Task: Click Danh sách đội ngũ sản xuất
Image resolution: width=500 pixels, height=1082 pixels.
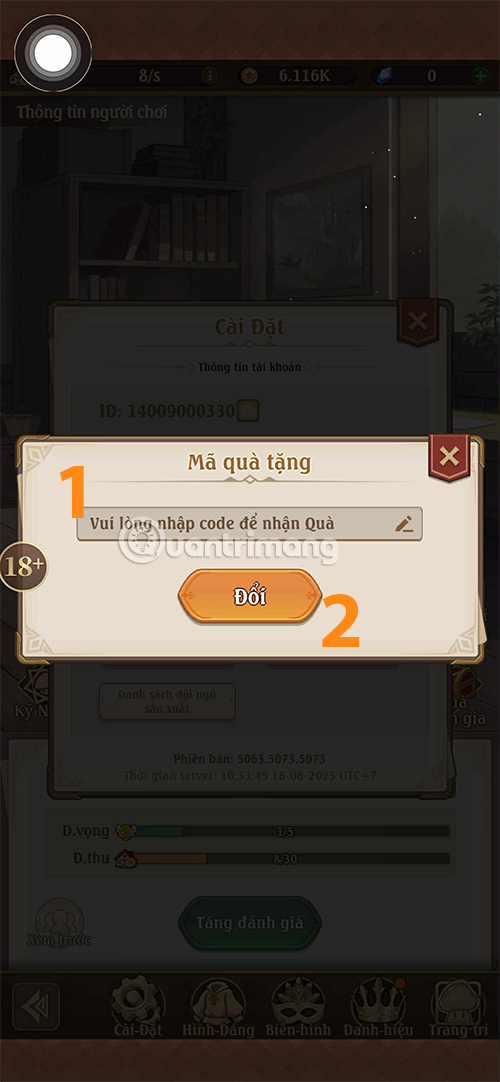Action: (167, 701)
